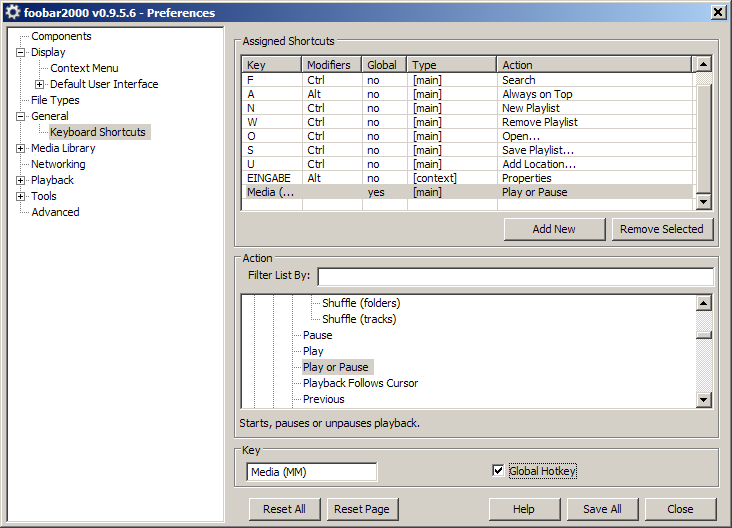This screenshot has width=732, height=528.
Task: Select the Search shortcut row
Action: tap(468, 80)
